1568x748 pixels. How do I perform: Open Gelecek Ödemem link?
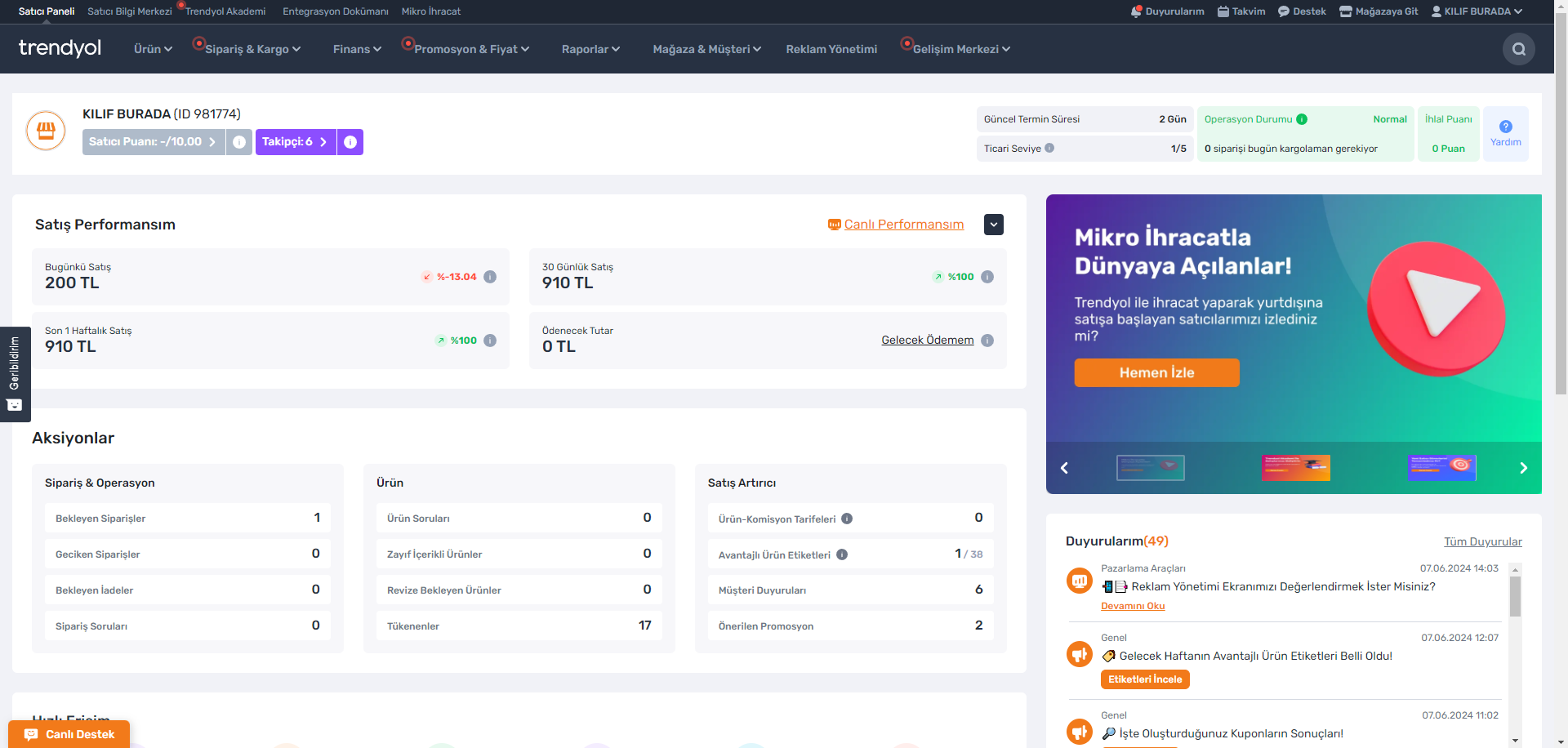(928, 340)
